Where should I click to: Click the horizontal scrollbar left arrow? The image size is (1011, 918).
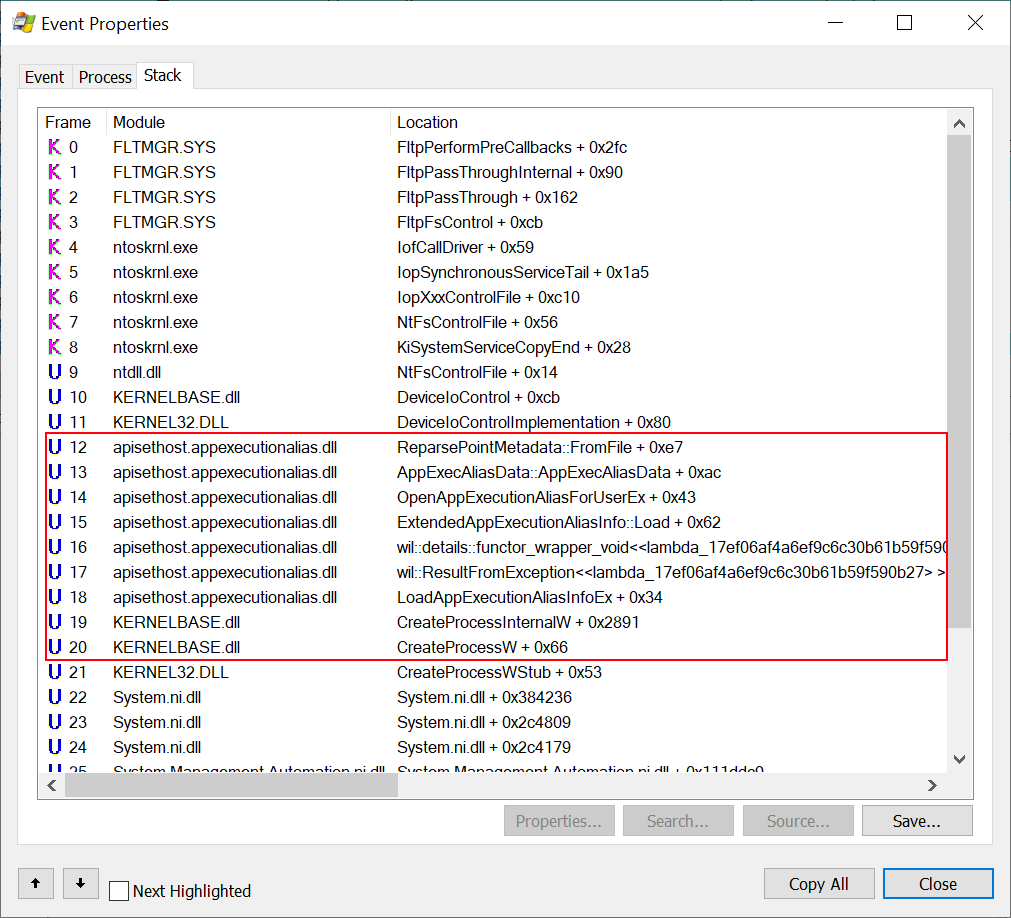click(x=52, y=785)
